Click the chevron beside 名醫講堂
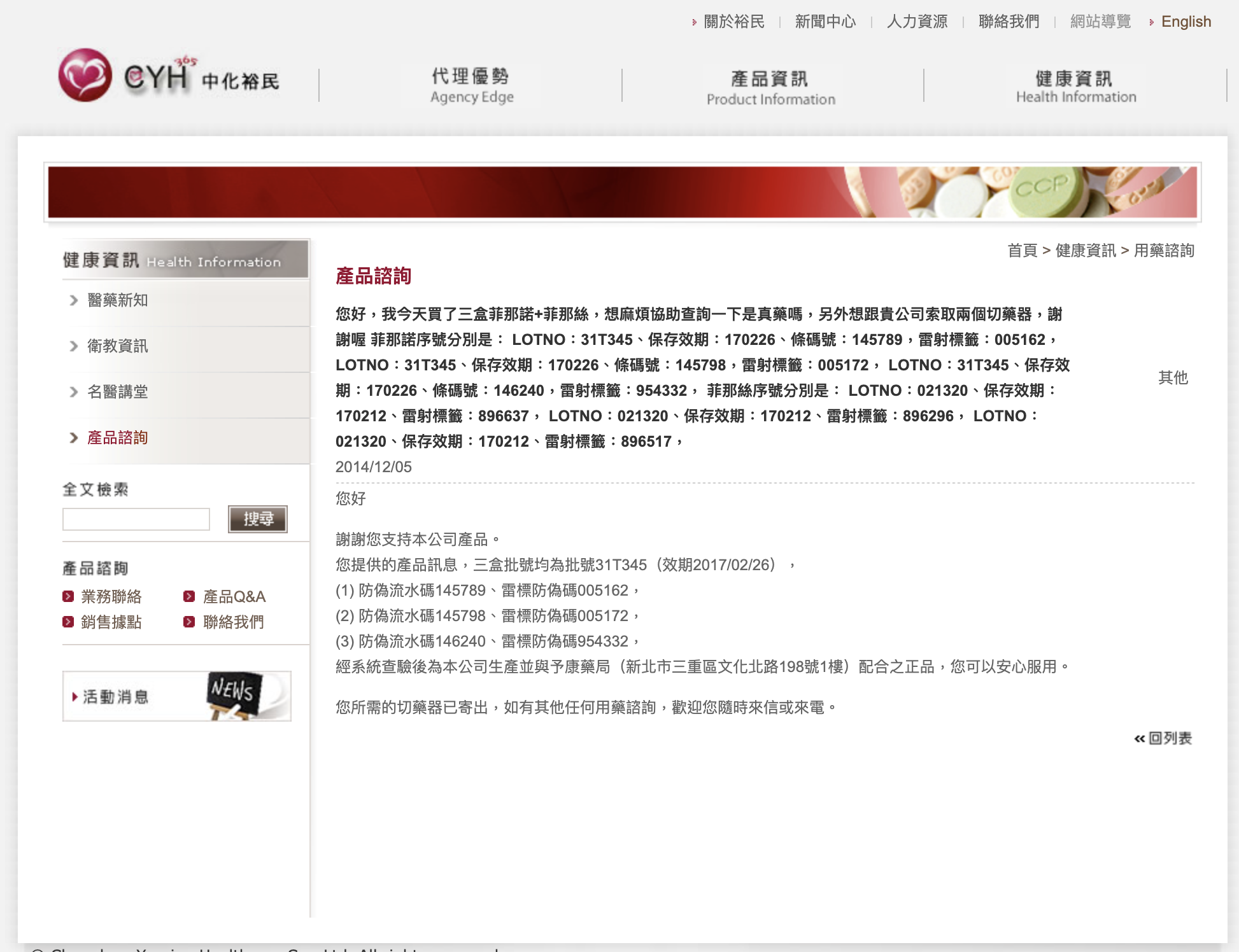 (74, 392)
